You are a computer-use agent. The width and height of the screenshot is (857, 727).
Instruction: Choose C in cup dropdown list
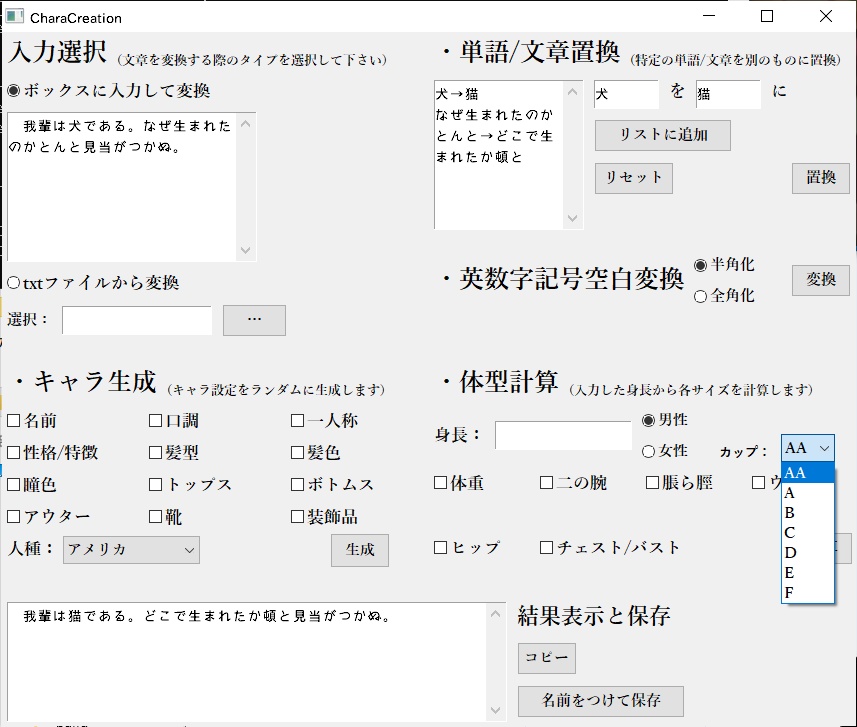(808, 533)
